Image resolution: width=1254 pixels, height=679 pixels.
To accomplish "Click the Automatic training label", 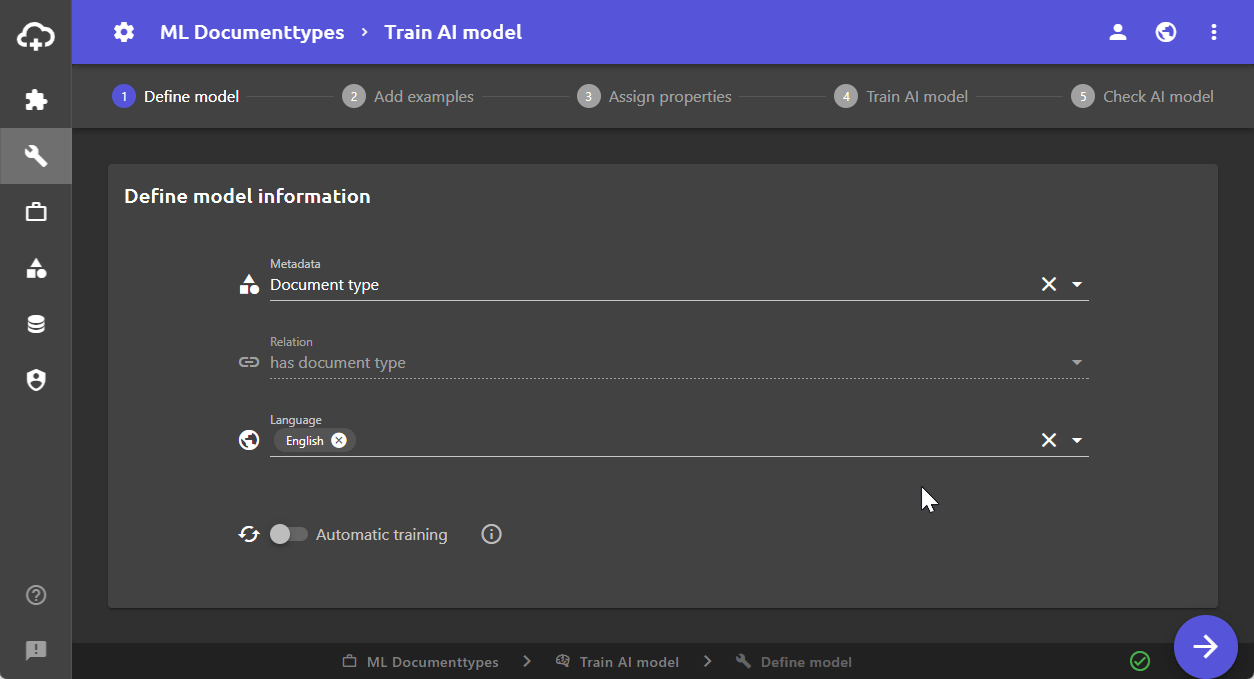I will 382,535.
